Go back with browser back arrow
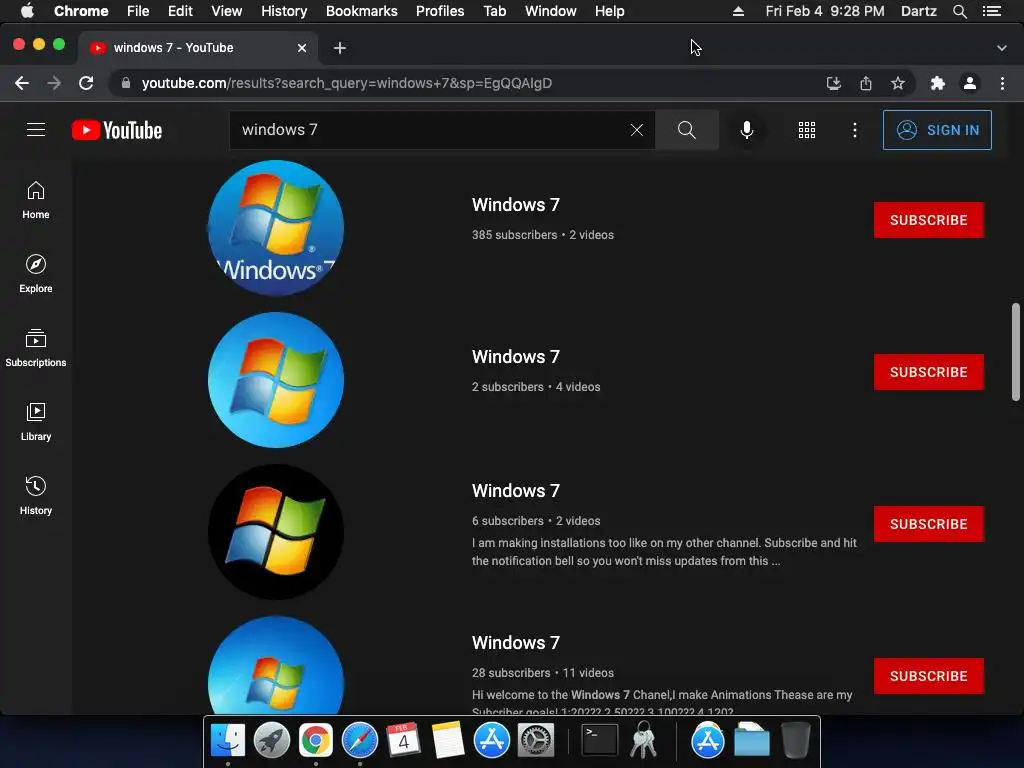The height and width of the screenshot is (768, 1024). pyautogui.click(x=22, y=83)
